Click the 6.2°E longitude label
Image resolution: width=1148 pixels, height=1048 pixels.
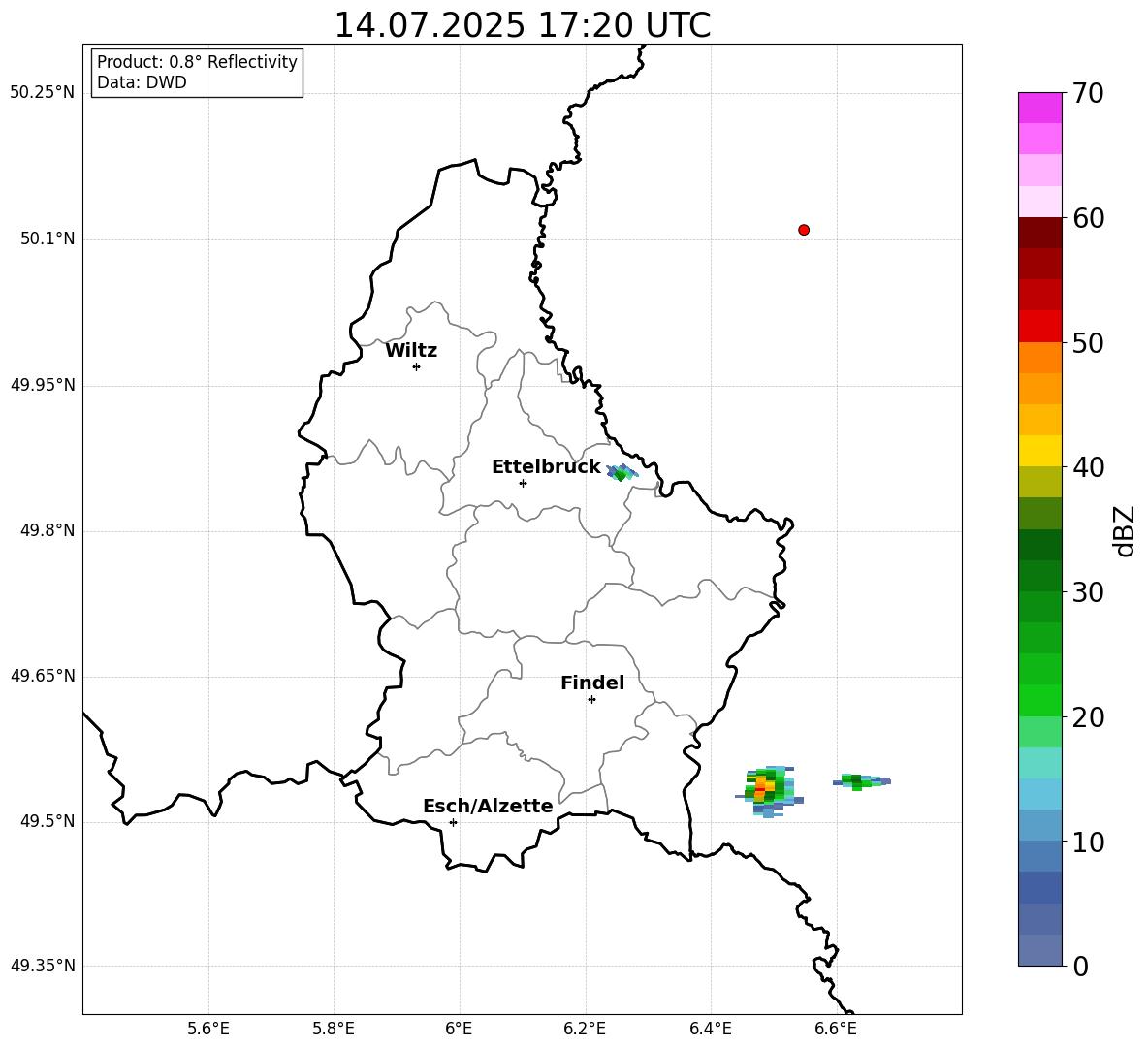pos(585,1029)
